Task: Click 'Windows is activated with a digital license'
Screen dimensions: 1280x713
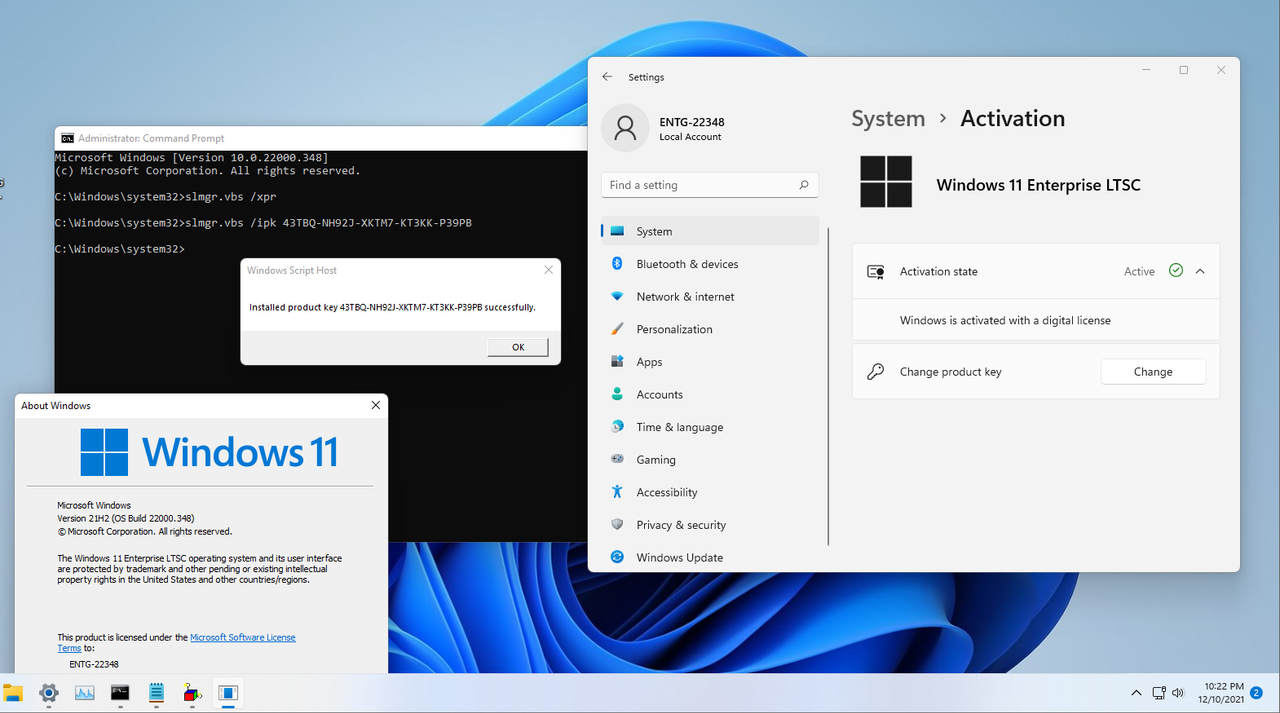Action: click(1005, 321)
